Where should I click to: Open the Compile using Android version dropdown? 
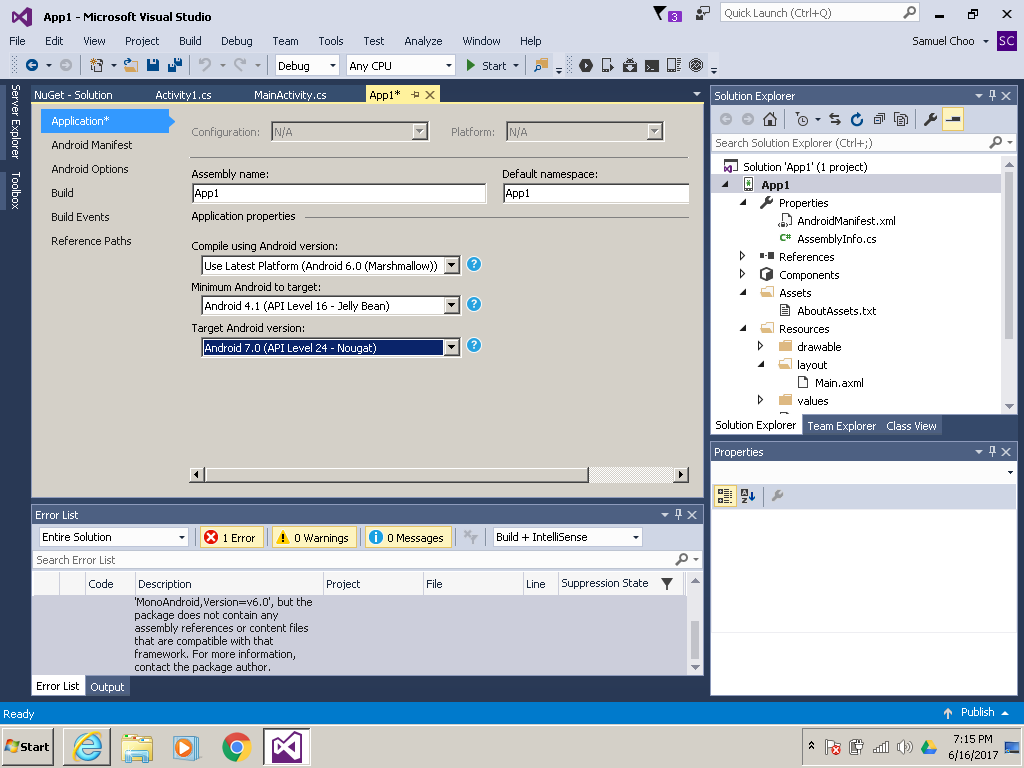point(451,265)
